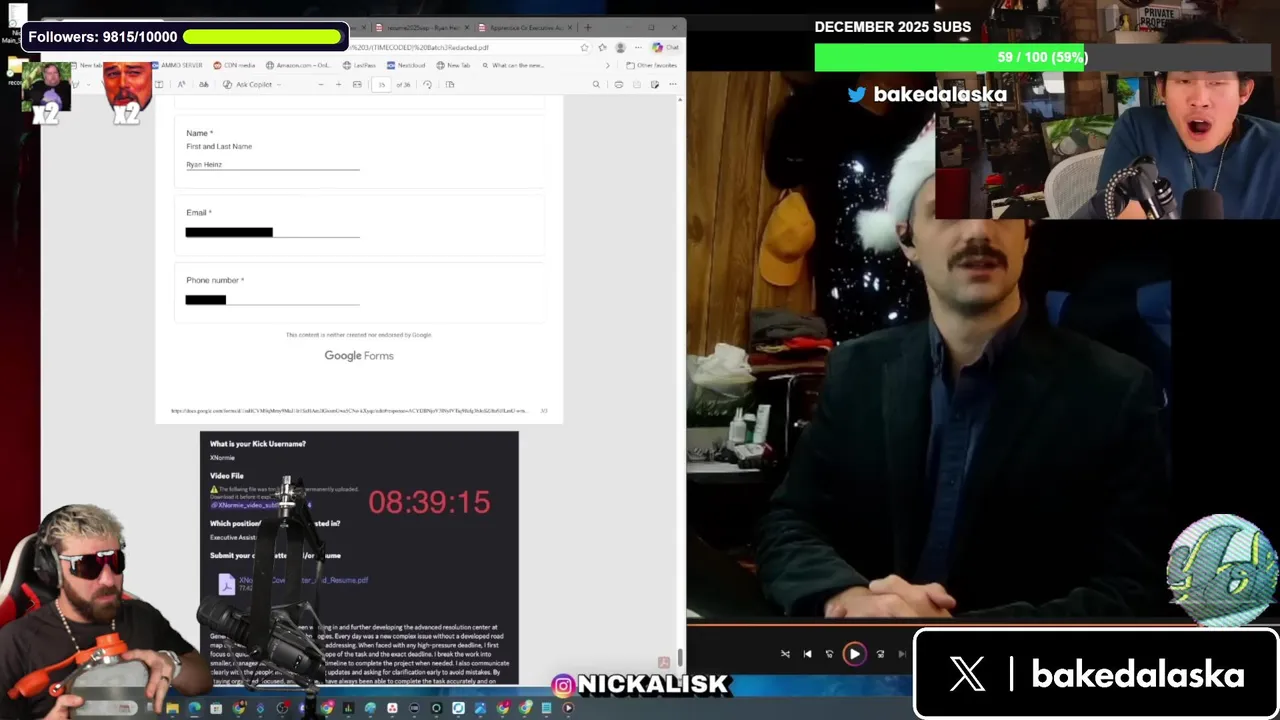Click the Name field with Ryan Heinz

point(272,165)
